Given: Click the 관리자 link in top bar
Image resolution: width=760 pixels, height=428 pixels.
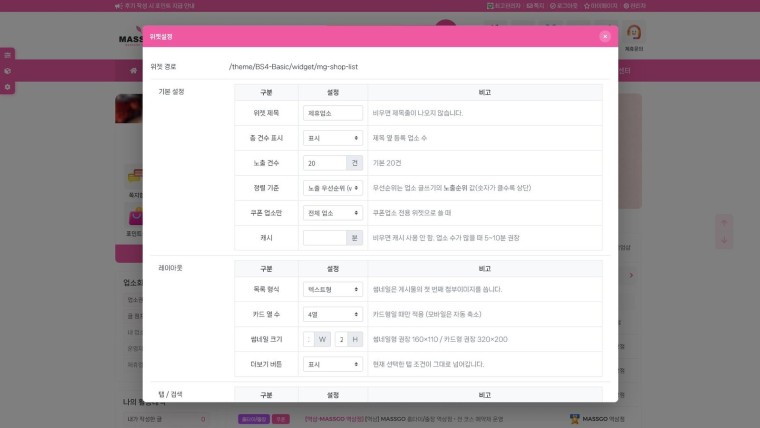Looking at the screenshot, I should coord(634,6).
